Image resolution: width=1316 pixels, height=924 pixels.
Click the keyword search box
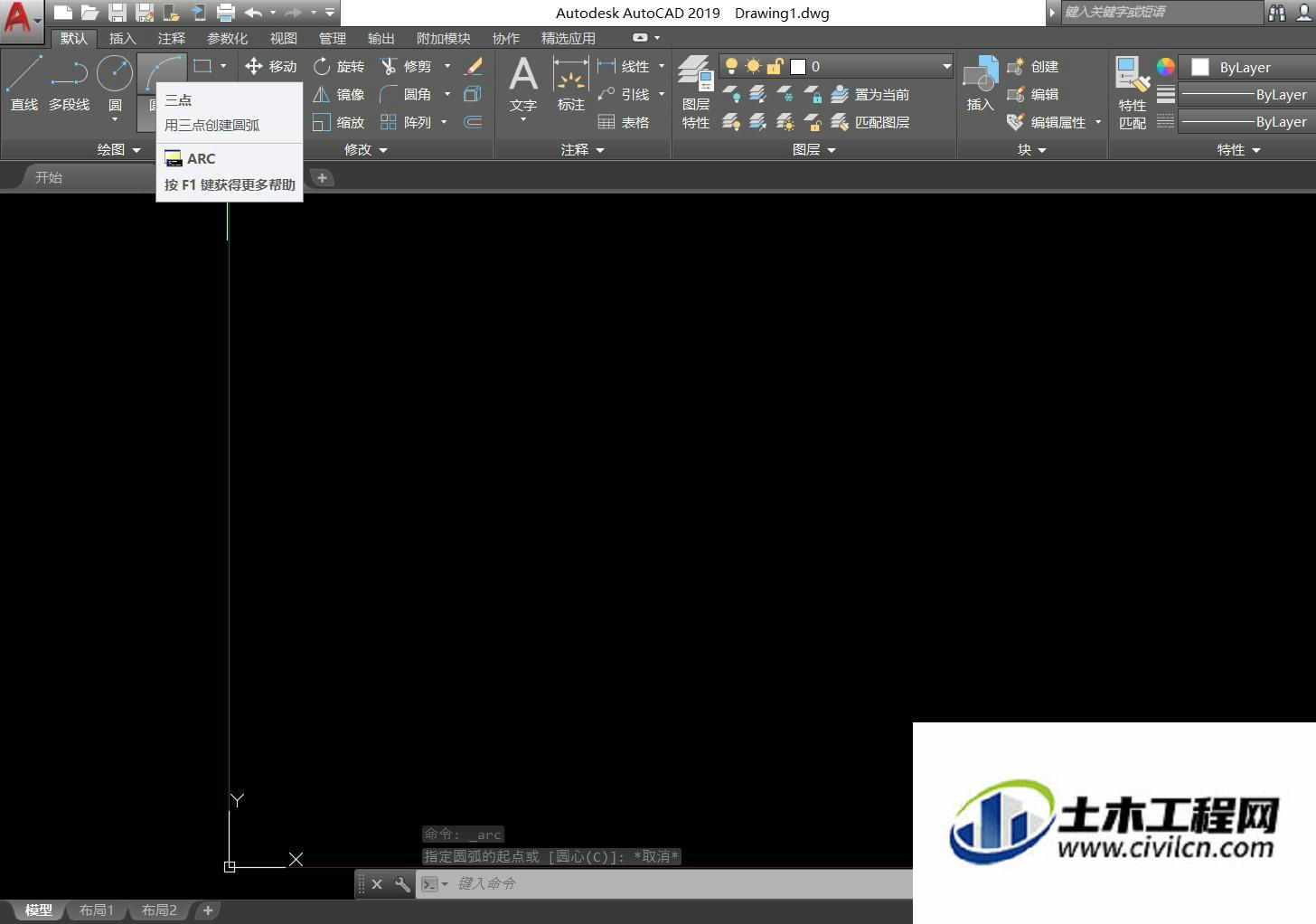[x=1161, y=12]
